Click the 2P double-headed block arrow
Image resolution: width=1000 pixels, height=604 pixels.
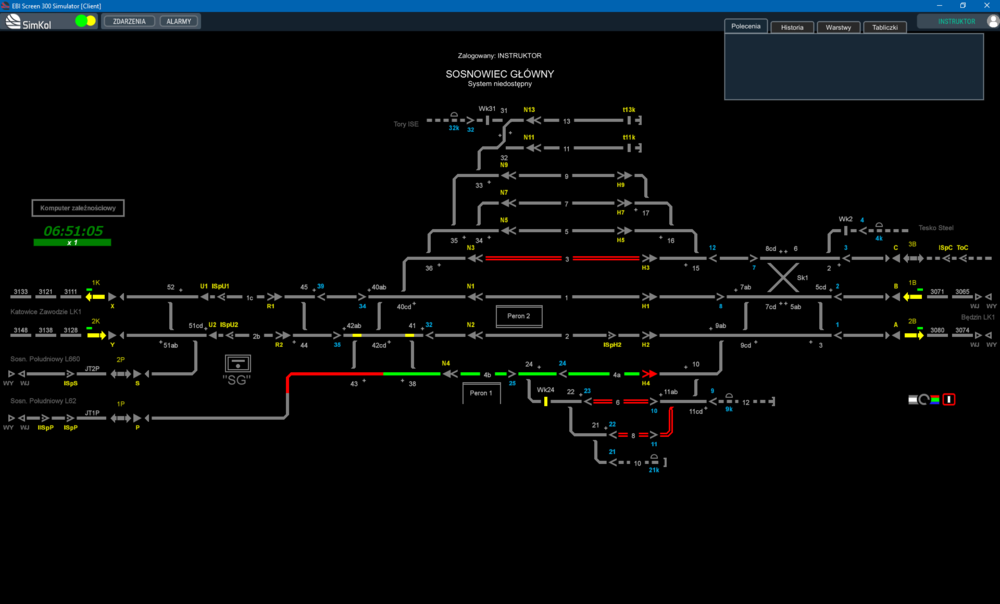[x=121, y=374]
